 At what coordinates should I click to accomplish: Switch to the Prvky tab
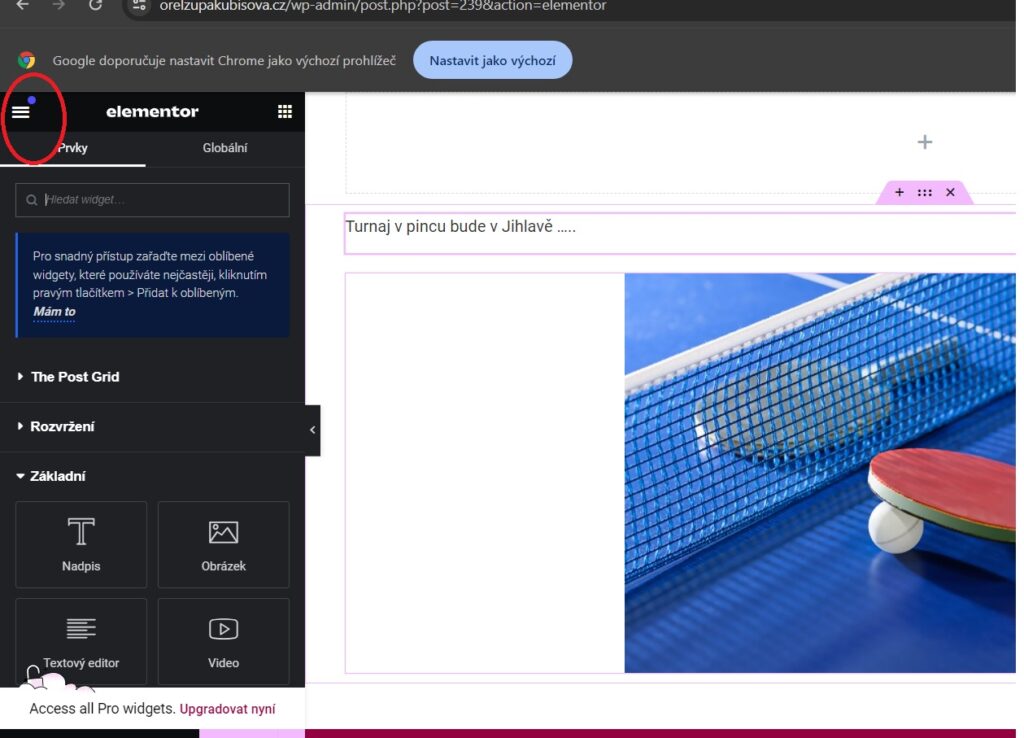pos(72,148)
